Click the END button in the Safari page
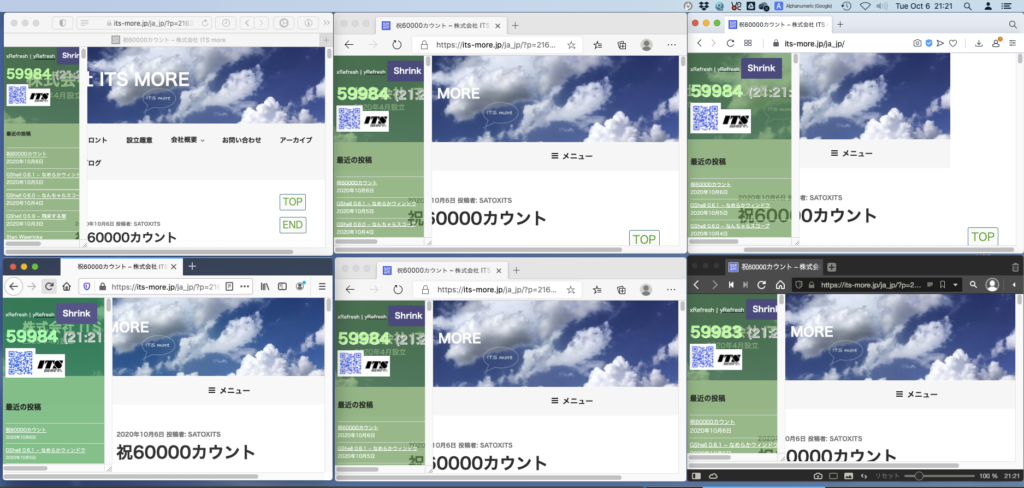This screenshot has width=1024, height=488. point(292,225)
